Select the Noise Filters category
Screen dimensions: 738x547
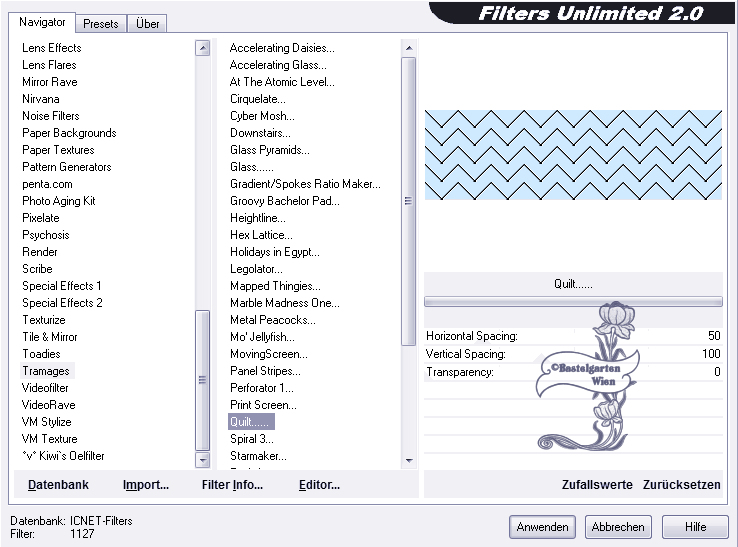click(51, 116)
